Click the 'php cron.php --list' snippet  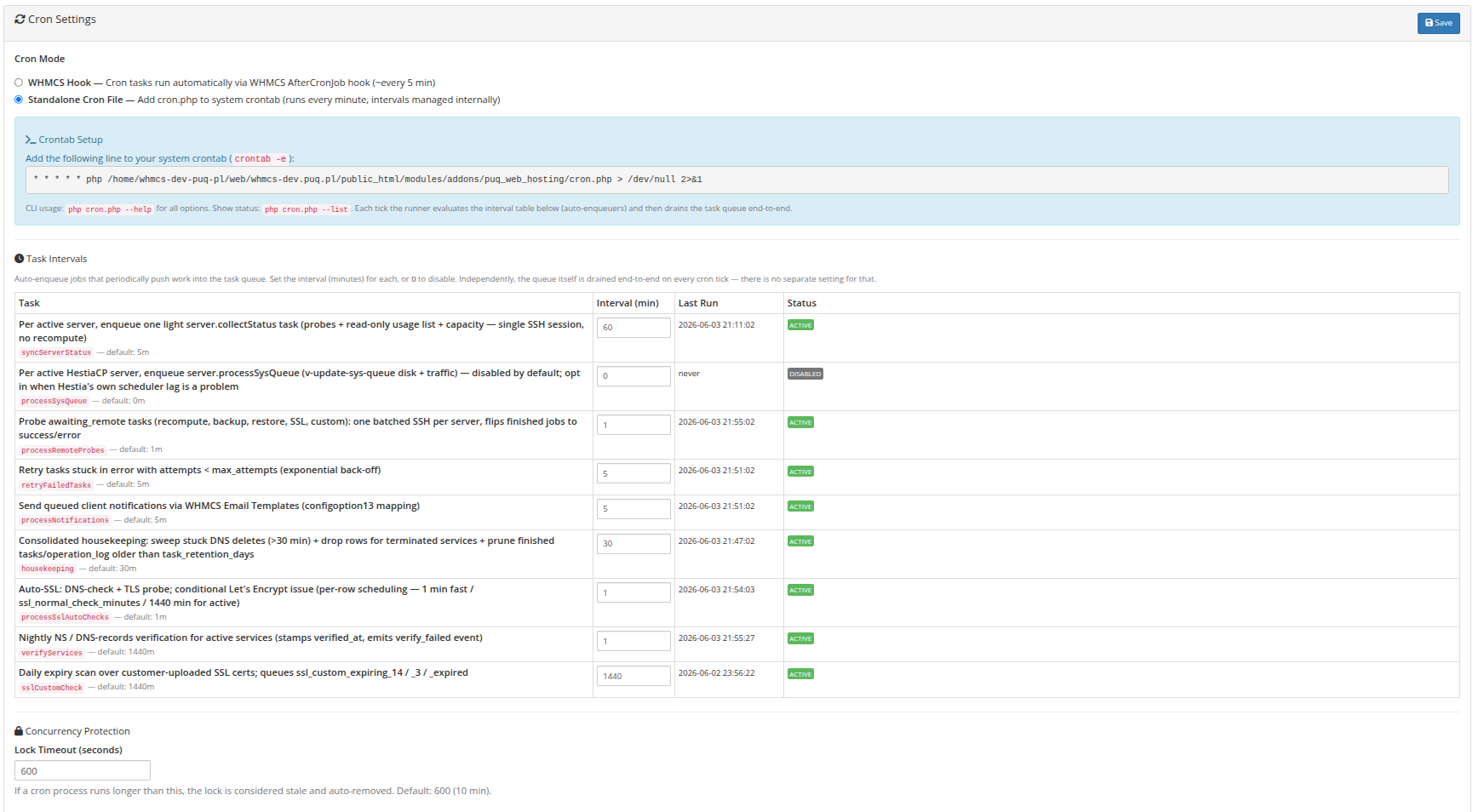coord(307,209)
